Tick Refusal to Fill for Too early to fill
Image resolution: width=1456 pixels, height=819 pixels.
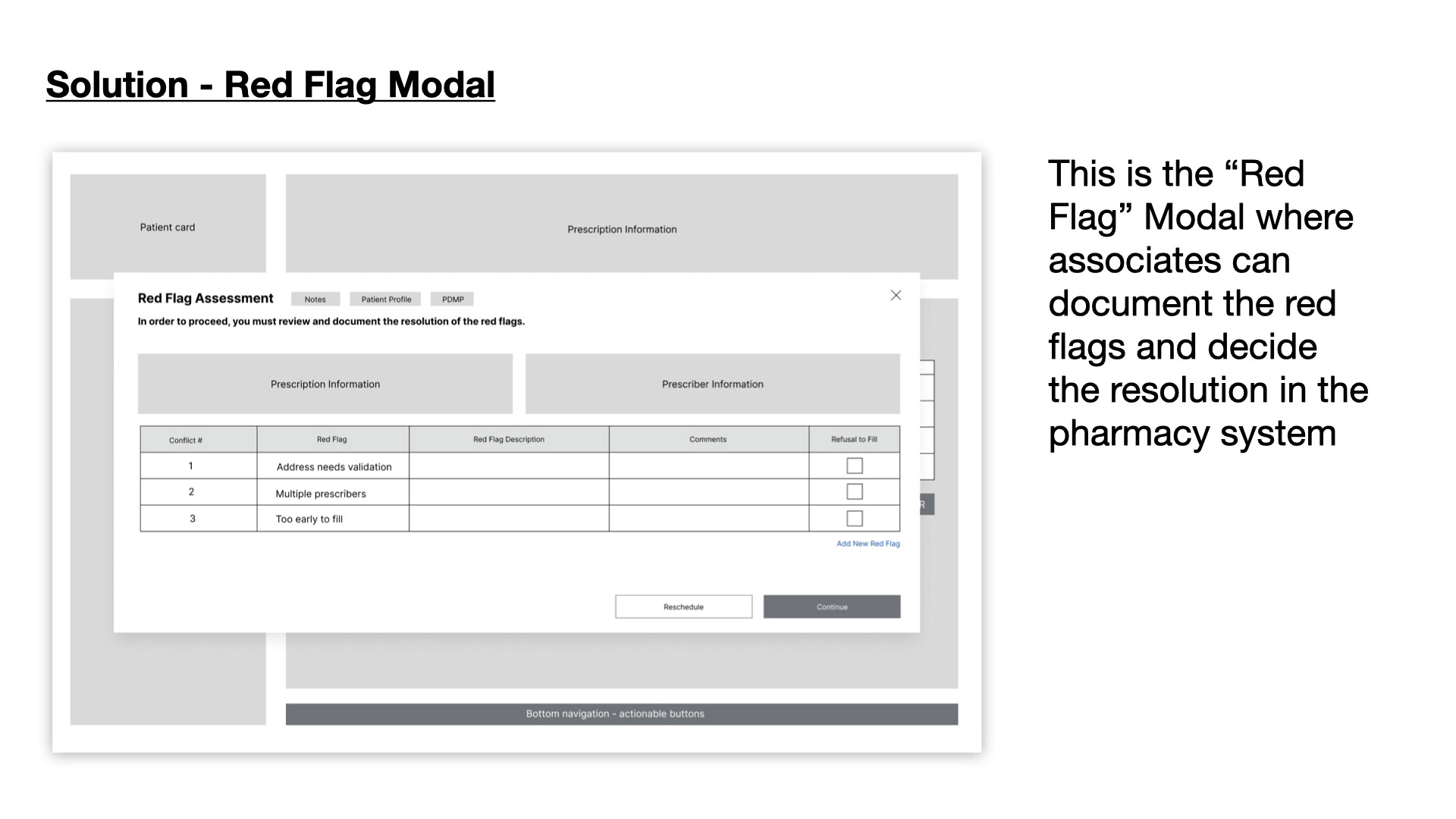tap(855, 519)
